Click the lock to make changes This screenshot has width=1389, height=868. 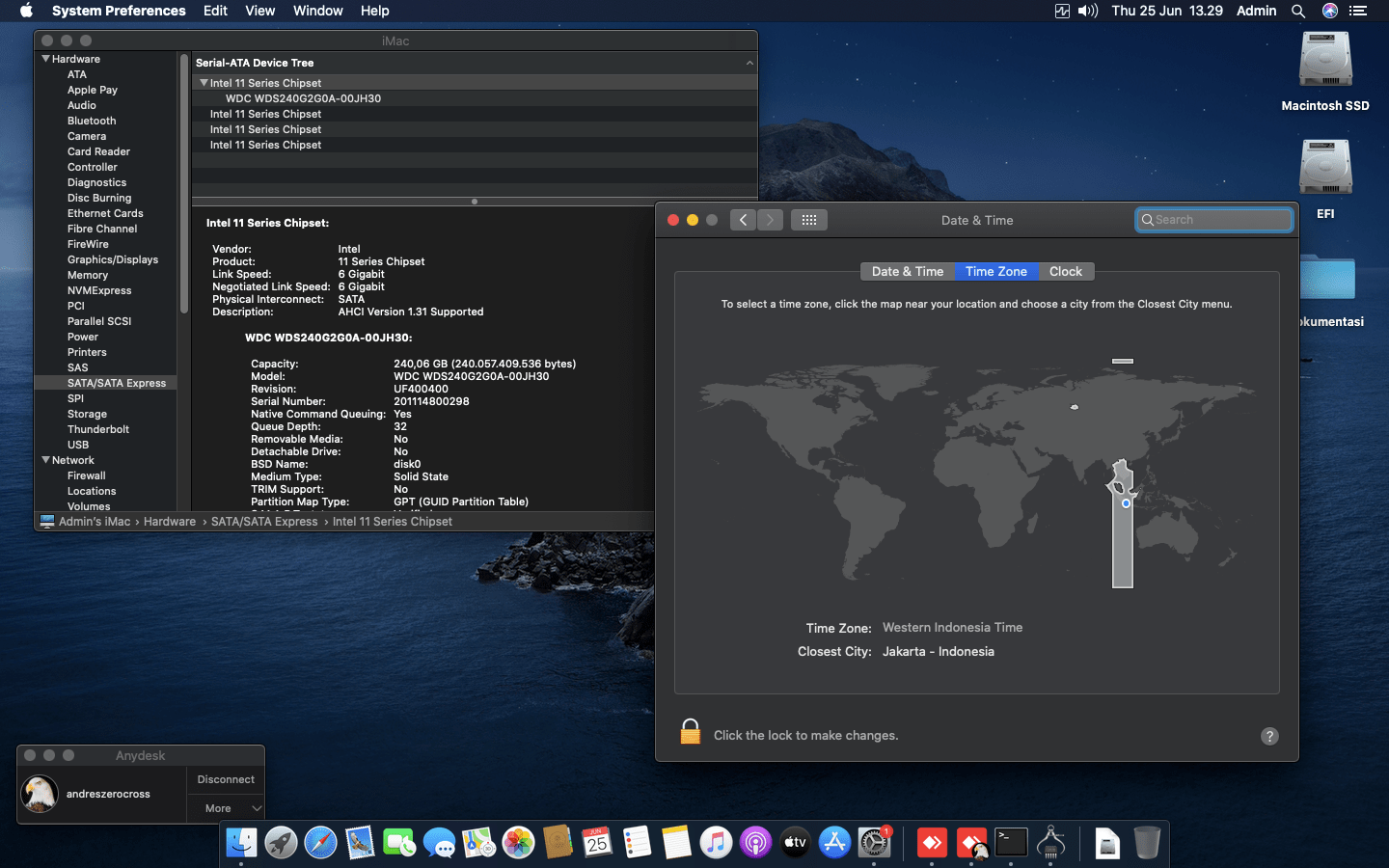[x=691, y=732]
